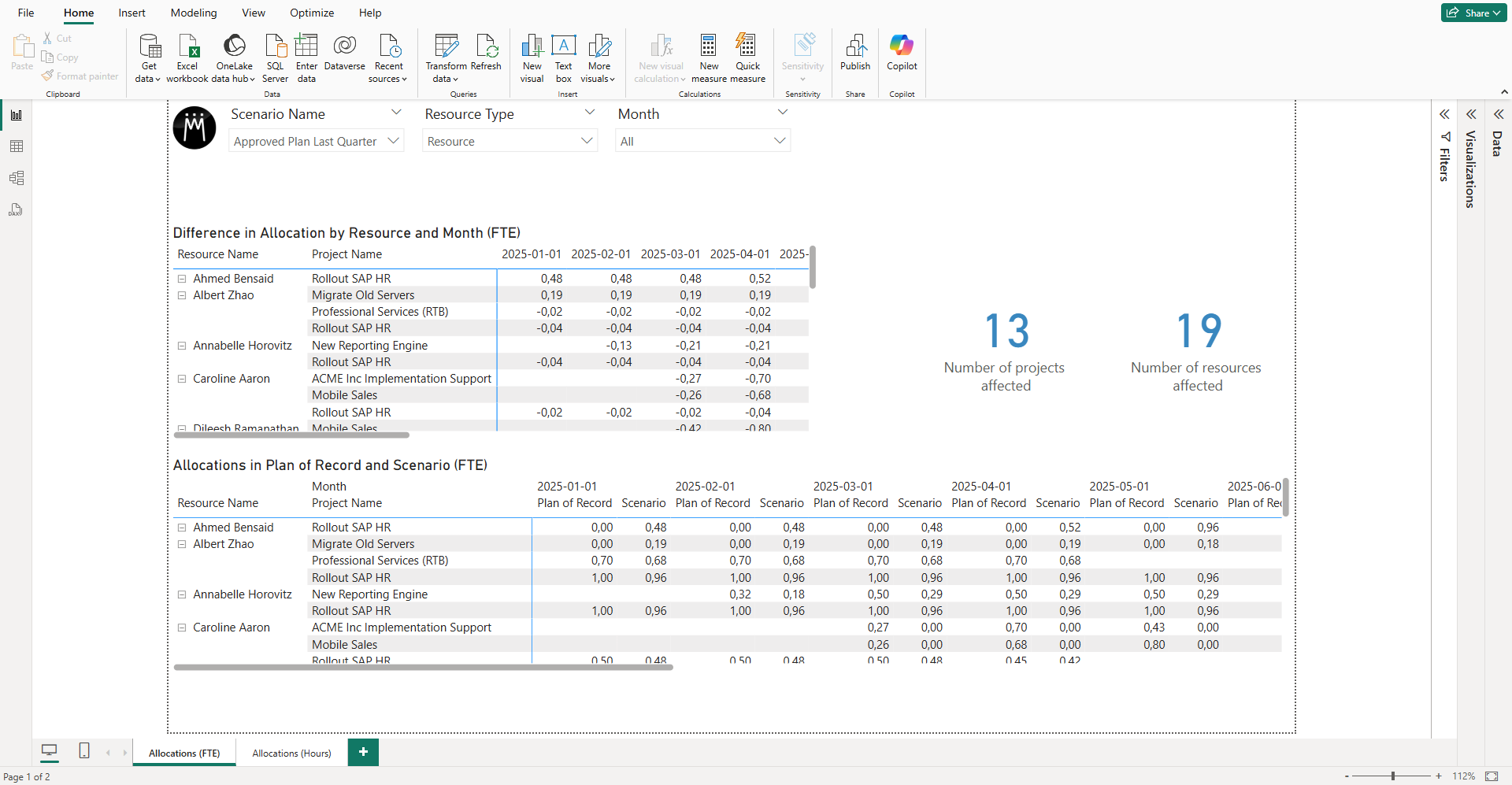Insert a Text box
This screenshot has width=1512, height=785.
point(564,57)
